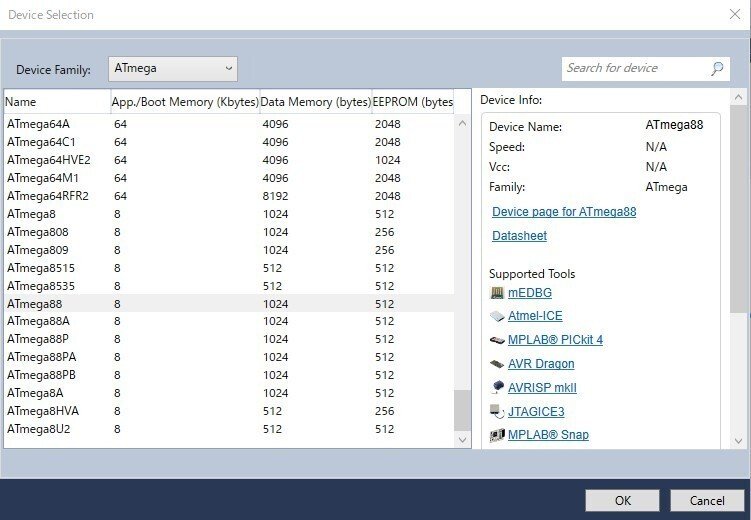
Task: Click the MPLAB Snap tool icon
Action: pyautogui.click(x=497, y=435)
